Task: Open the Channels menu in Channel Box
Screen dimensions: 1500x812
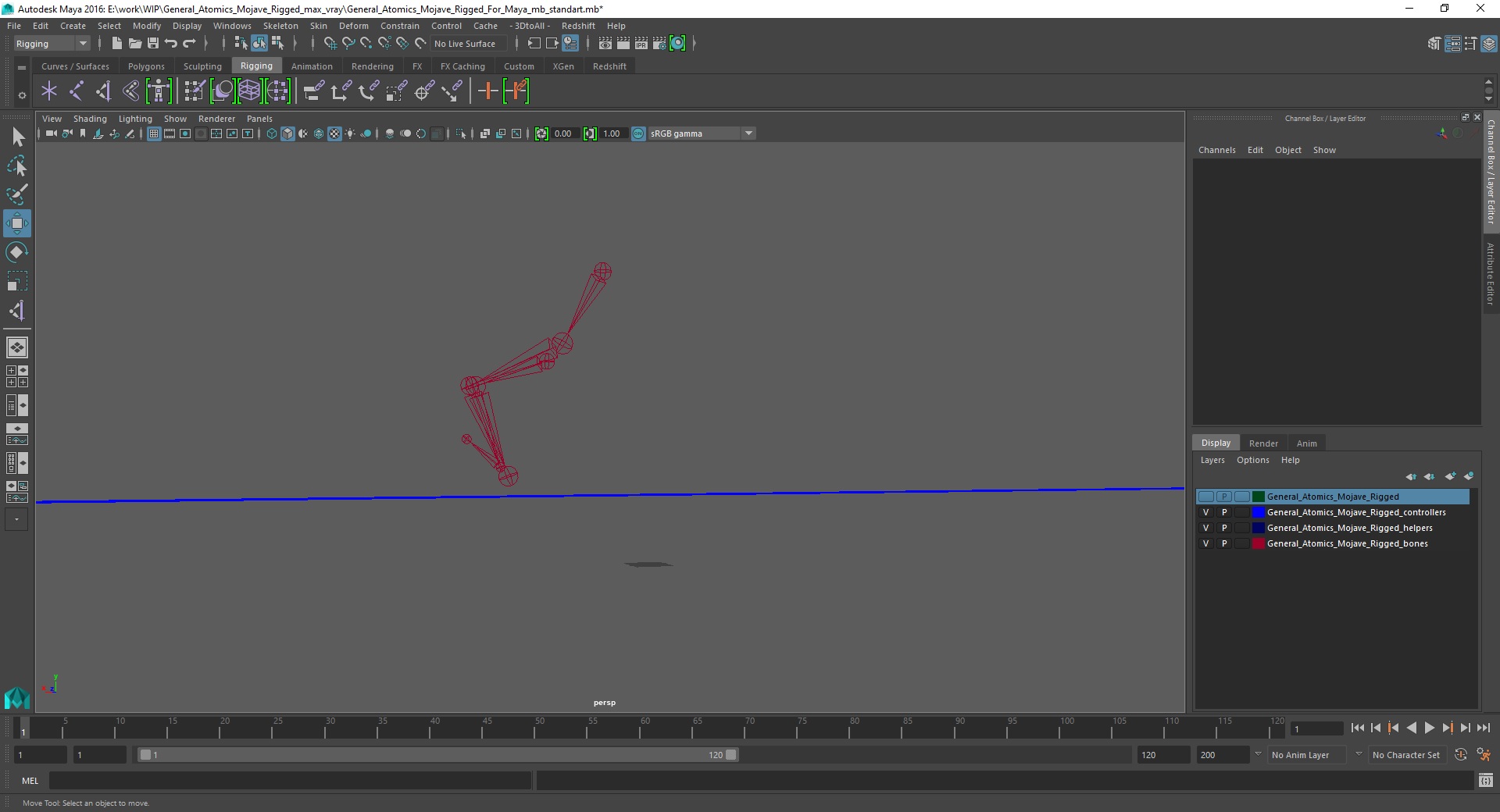Action: (x=1217, y=150)
